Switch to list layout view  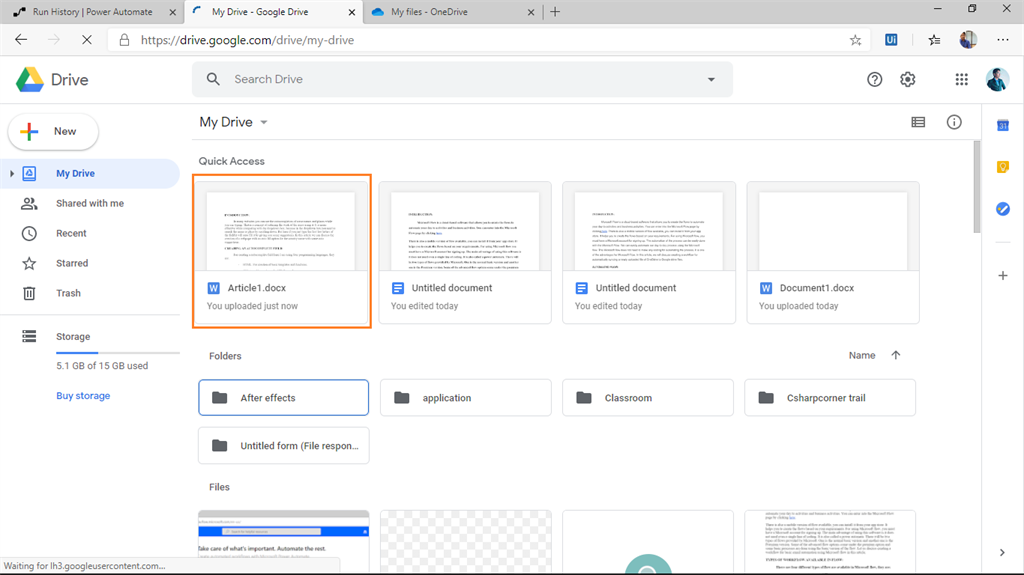click(918, 122)
